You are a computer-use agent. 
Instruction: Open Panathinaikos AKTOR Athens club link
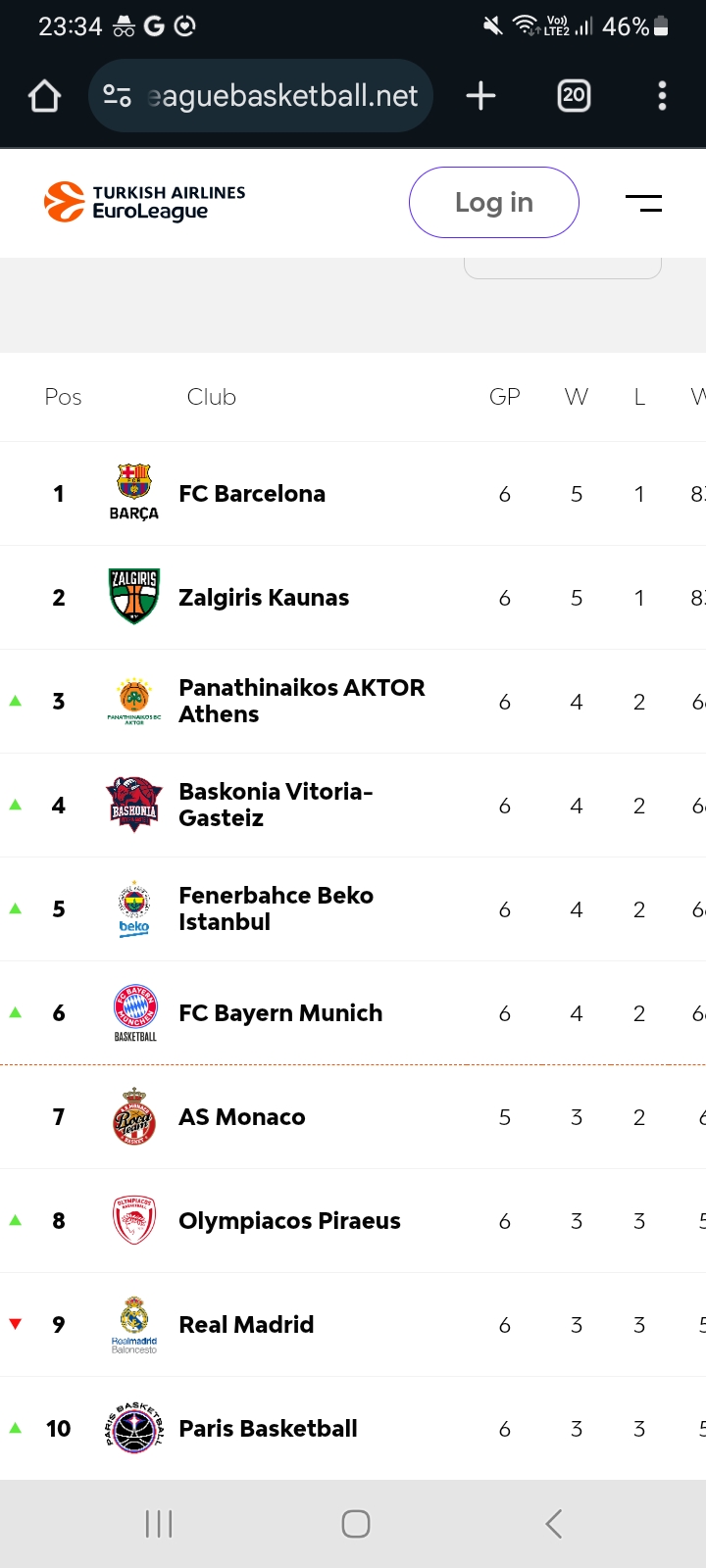coord(302,701)
